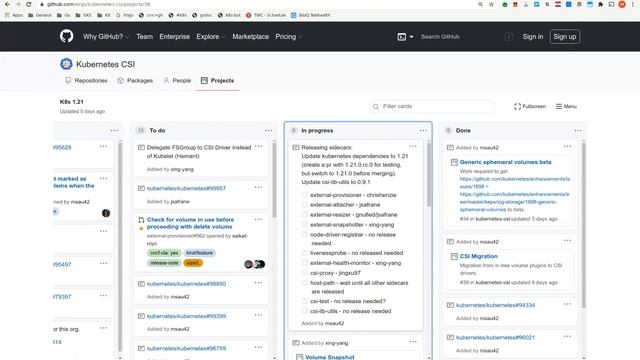The image size is (640, 360).
Task: Go back using the browser back arrow
Action: click(7, 4)
